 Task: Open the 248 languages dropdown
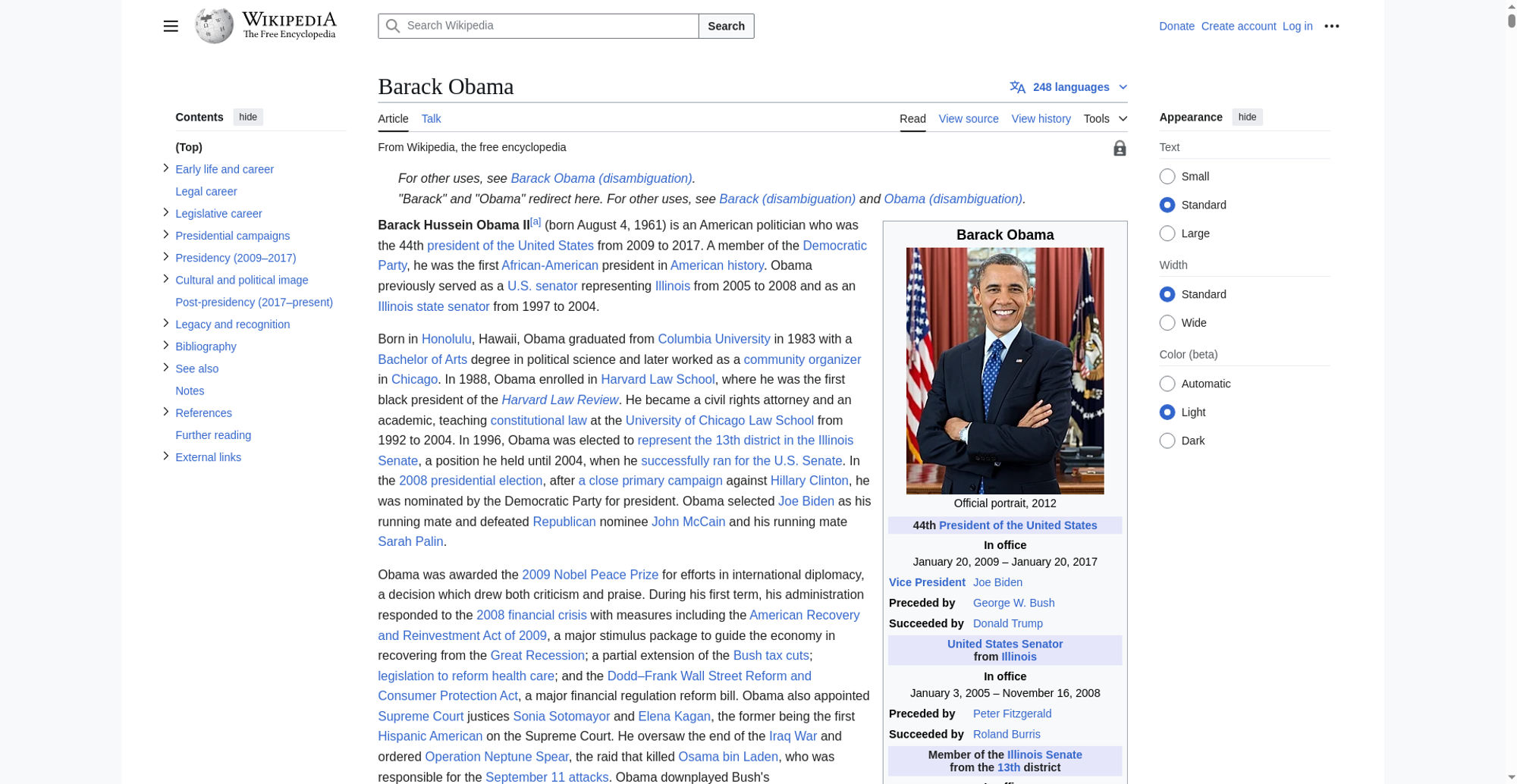(1069, 87)
